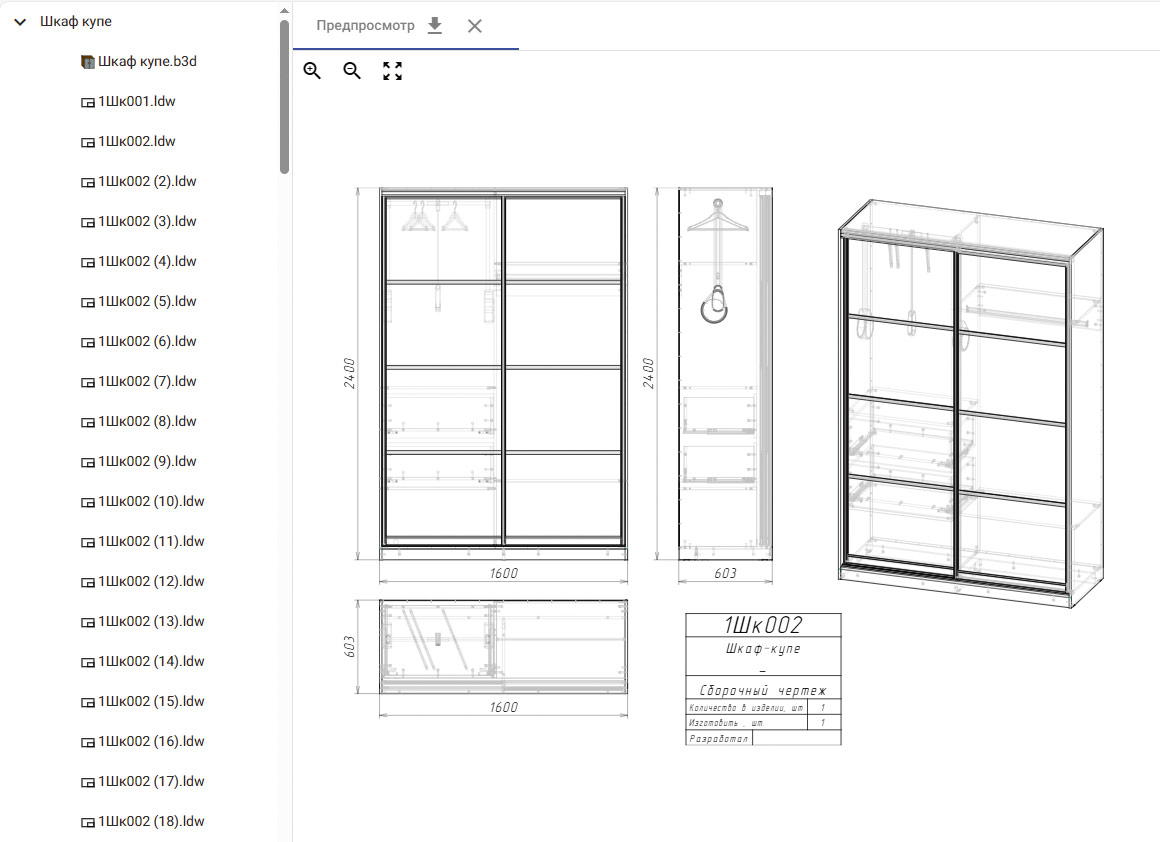Collapse the Шкаф купе folder
Screen dimensions: 1160x842
[x=21, y=22]
